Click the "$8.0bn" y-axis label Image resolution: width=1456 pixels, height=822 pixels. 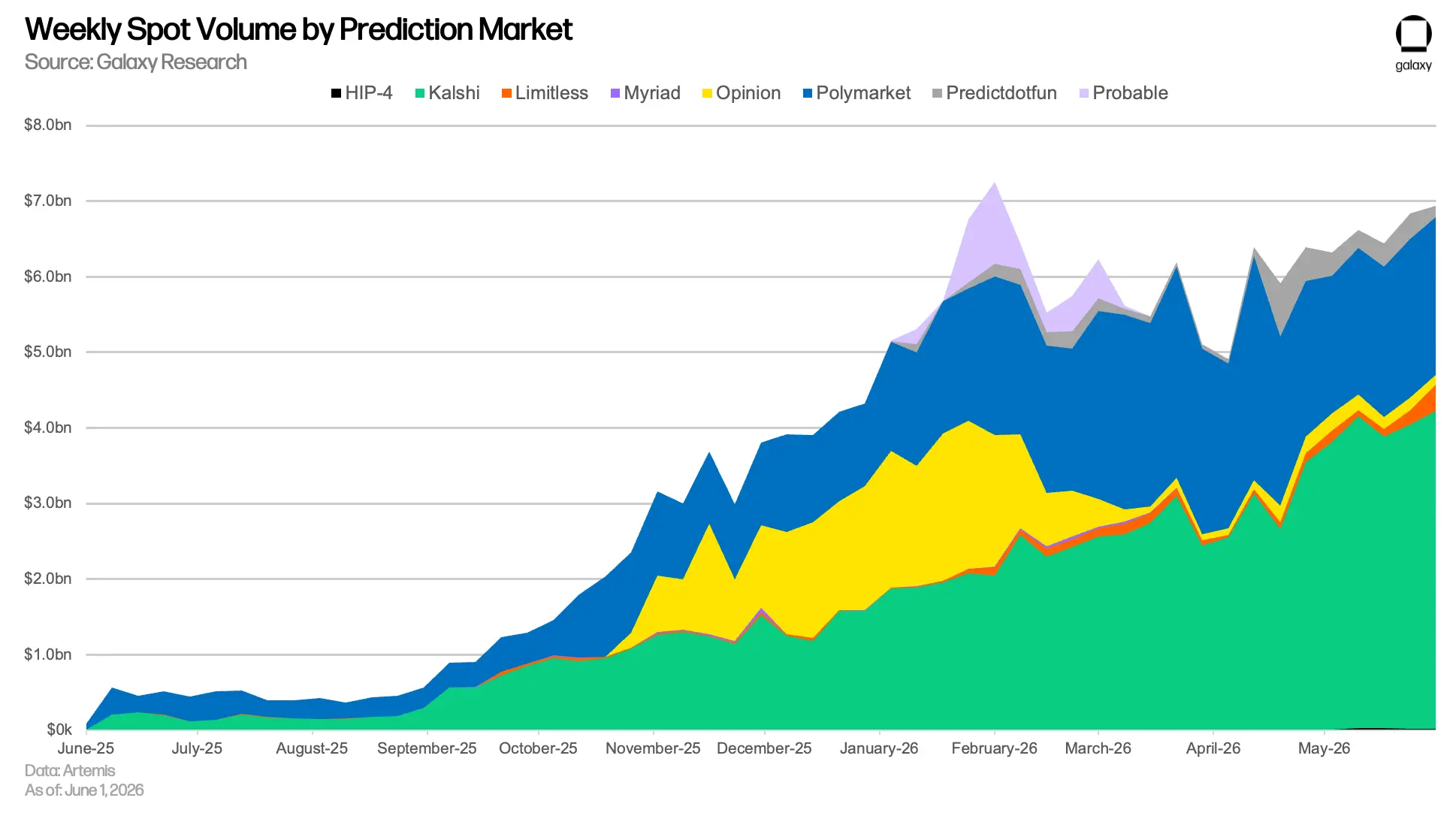point(48,125)
